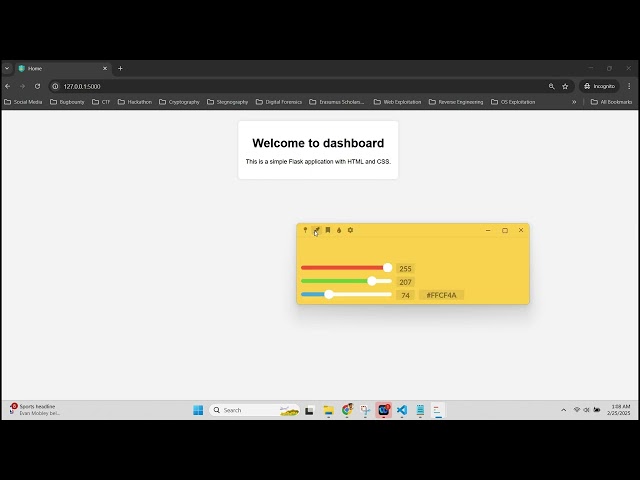Click the simple Flask application description text
Viewport: 640px width, 480px height.
click(318, 162)
